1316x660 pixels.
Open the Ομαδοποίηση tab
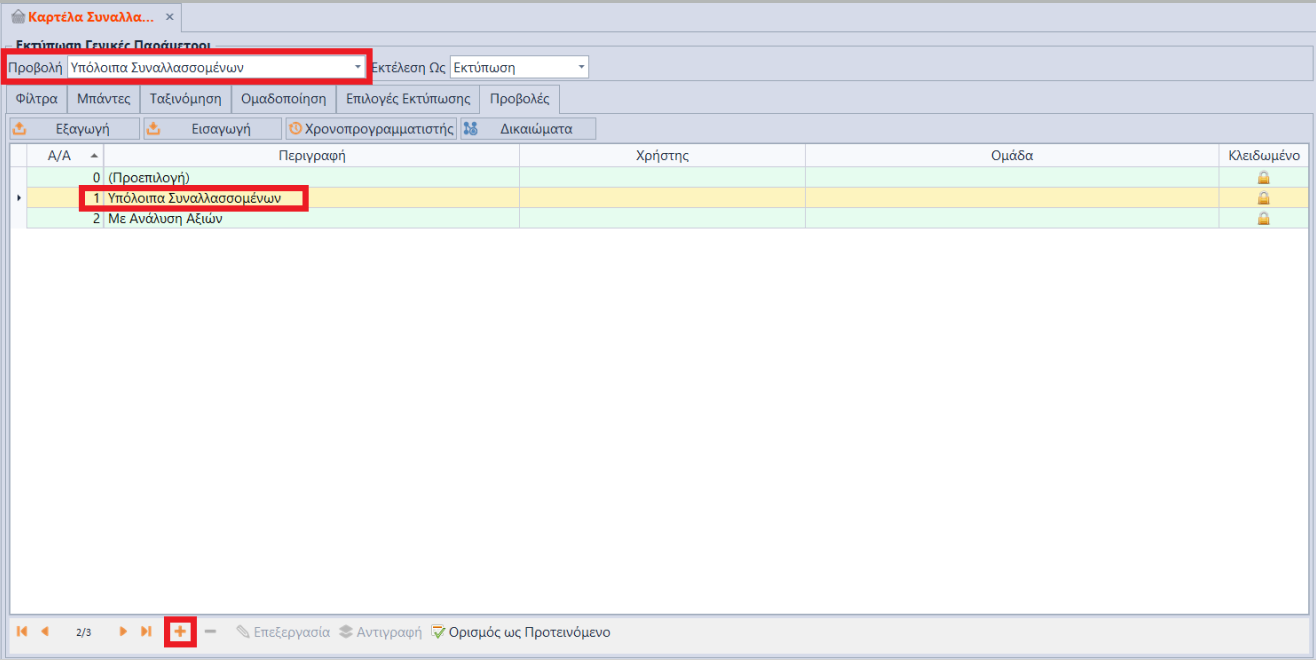tap(283, 99)
